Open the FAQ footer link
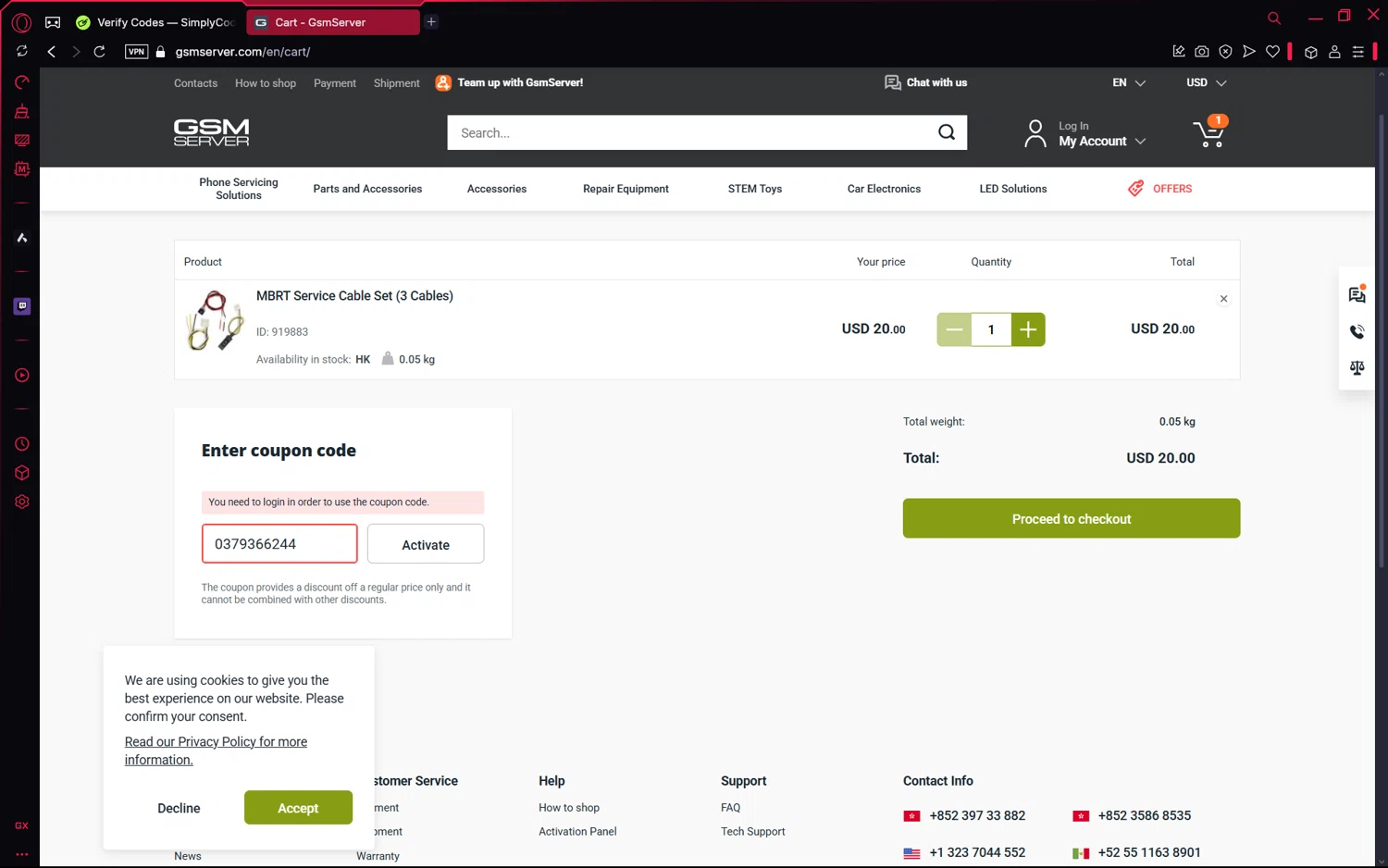Viewport: 1388px width, 868px height. point(731,808)
